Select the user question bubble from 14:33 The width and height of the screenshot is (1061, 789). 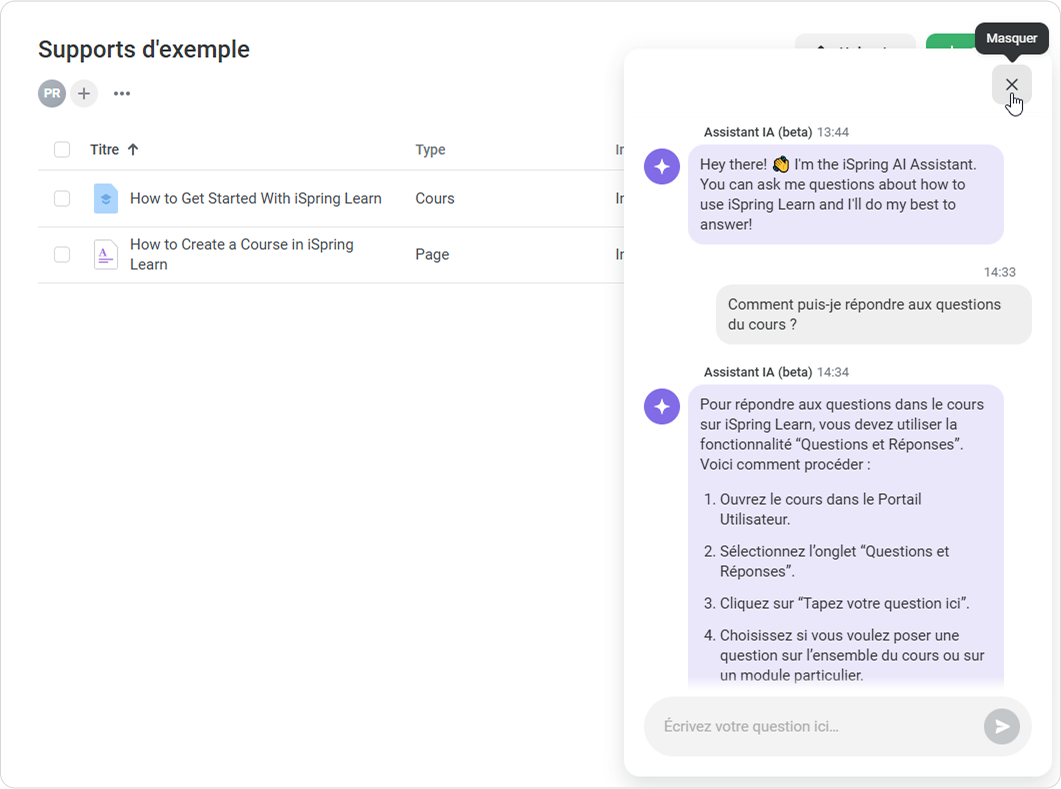tap(873, 314)
